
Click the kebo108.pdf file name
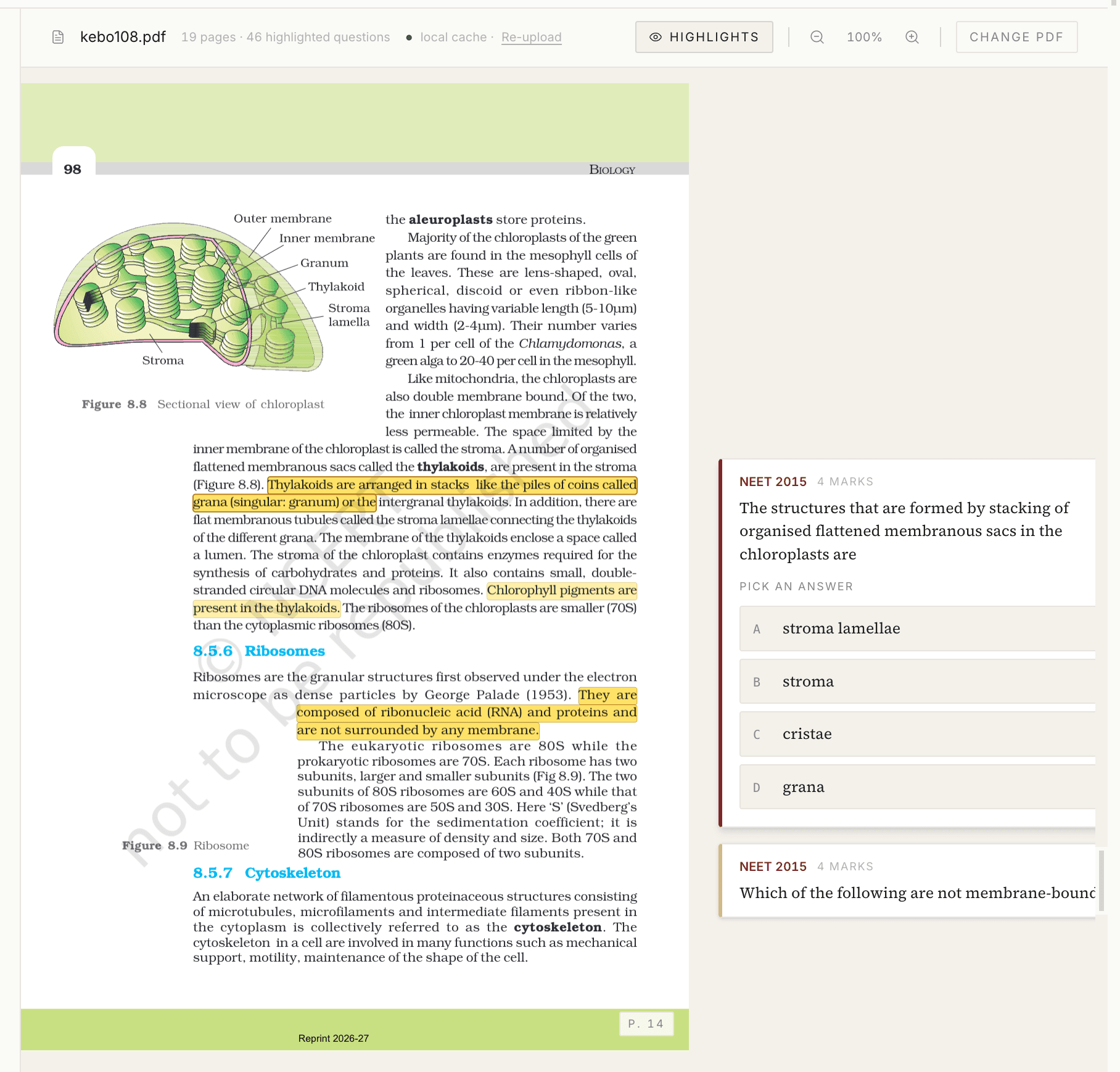pos(123,37)
